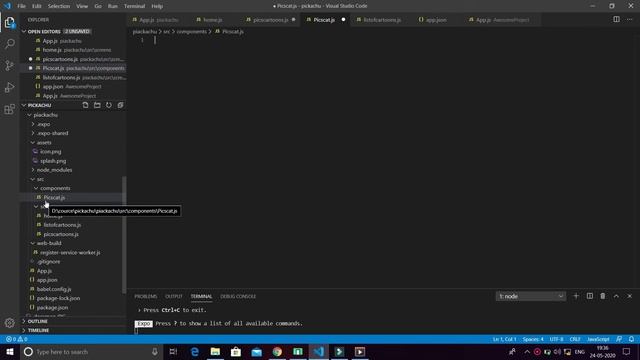
Task: Open errors and warnings count in status bar
Action: tap(16, 339)
